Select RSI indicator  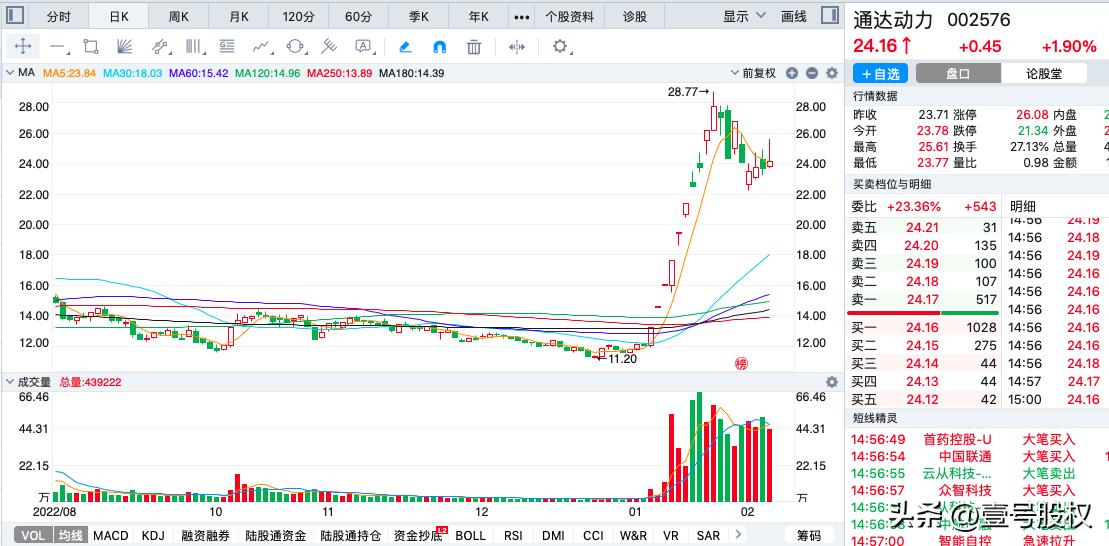[x=513, y=535]
